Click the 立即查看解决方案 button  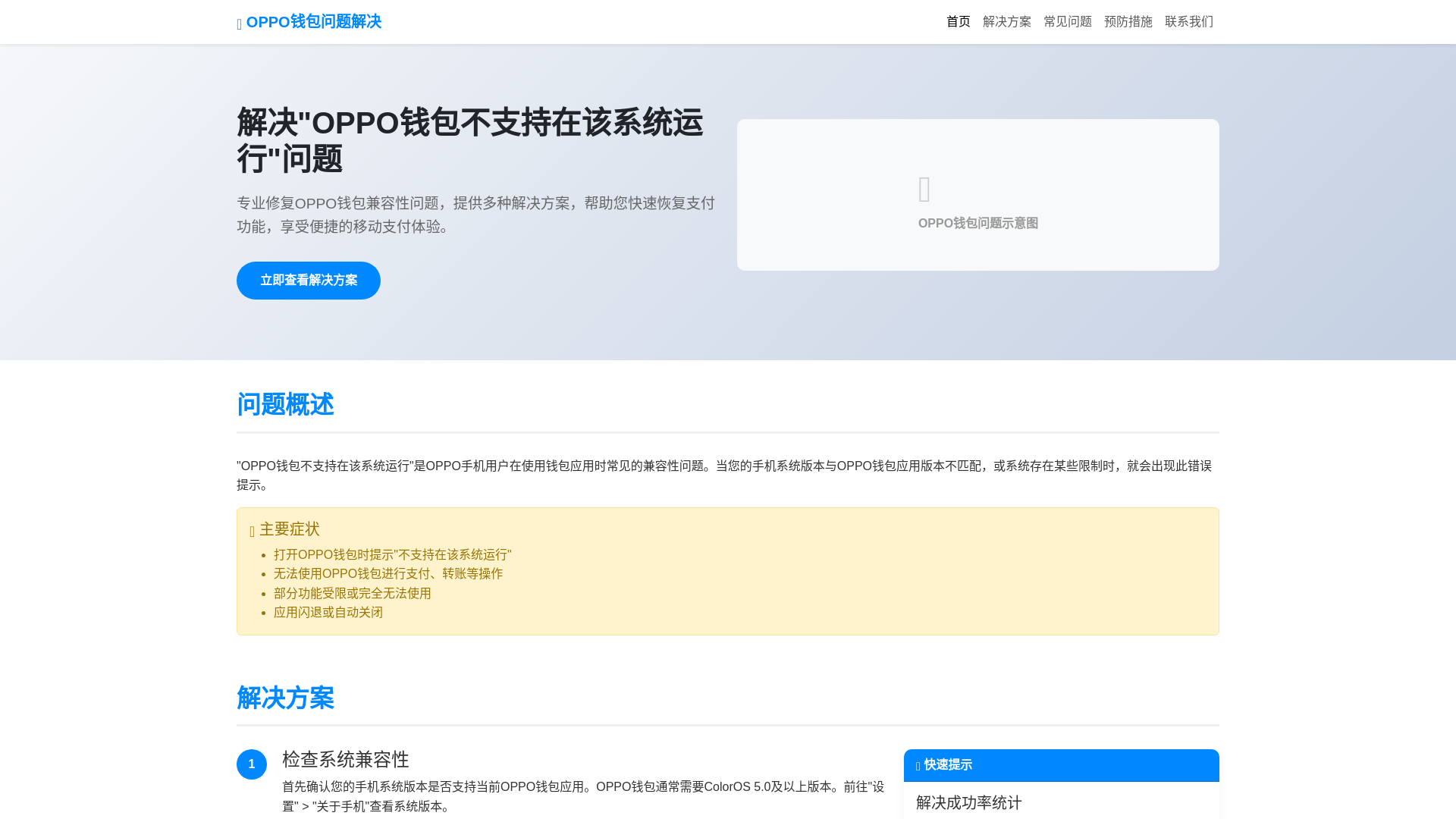[x=309, y=281]
